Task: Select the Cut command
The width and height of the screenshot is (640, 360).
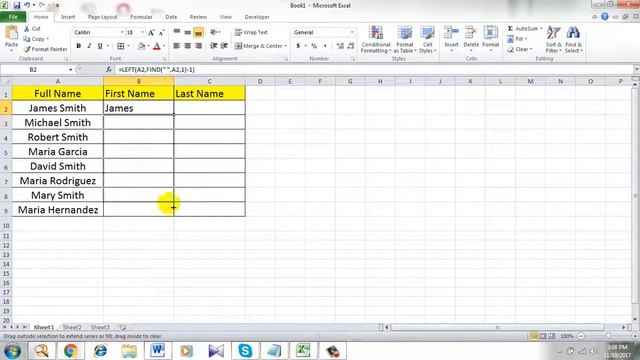Action: click(x=32, y=29)
